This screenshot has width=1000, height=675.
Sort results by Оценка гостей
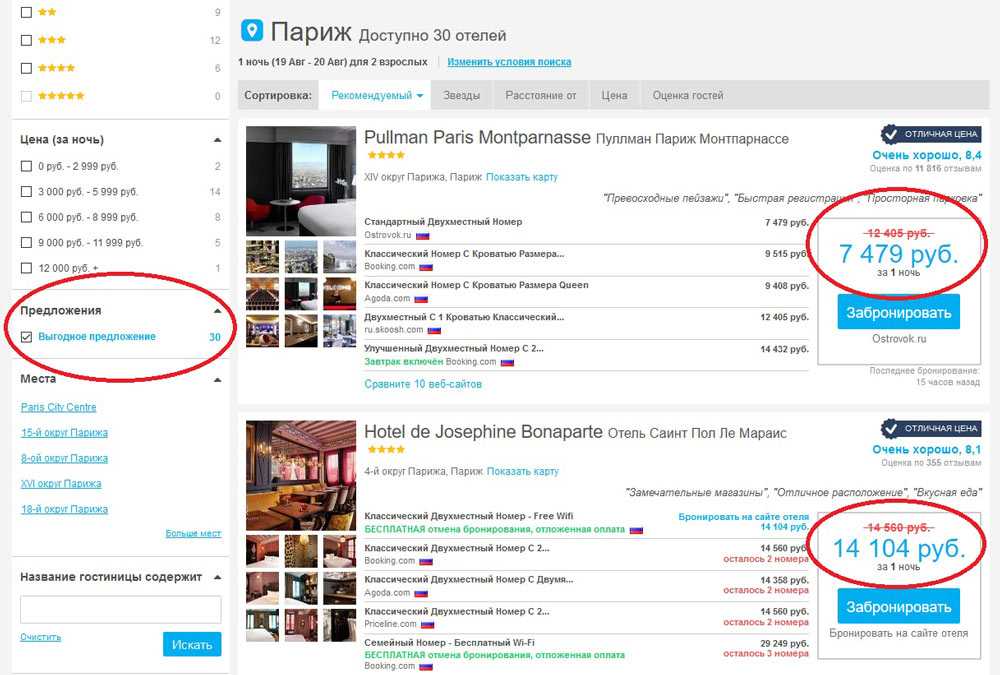687,96
